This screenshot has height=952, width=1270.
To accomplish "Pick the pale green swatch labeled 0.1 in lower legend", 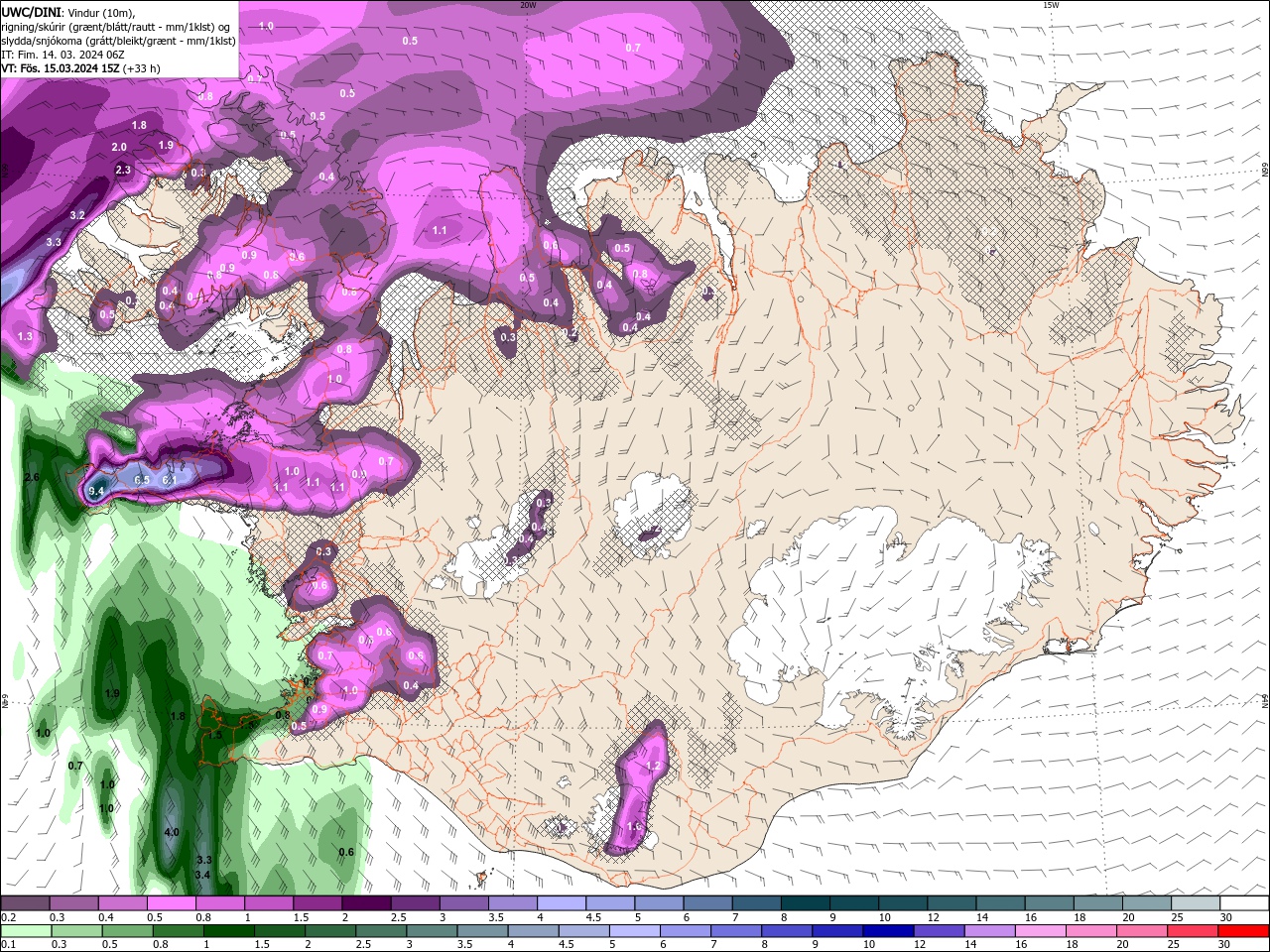I will pos(26,932).
